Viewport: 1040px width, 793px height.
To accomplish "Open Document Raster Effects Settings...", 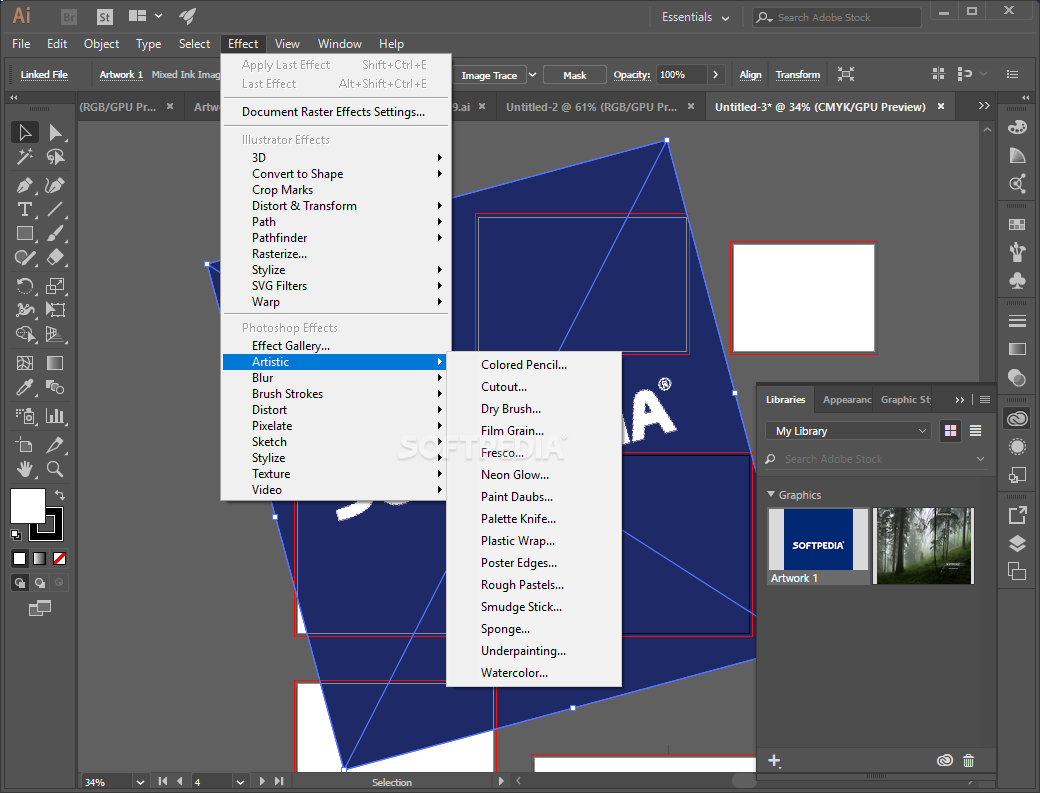I will point(334,112).
